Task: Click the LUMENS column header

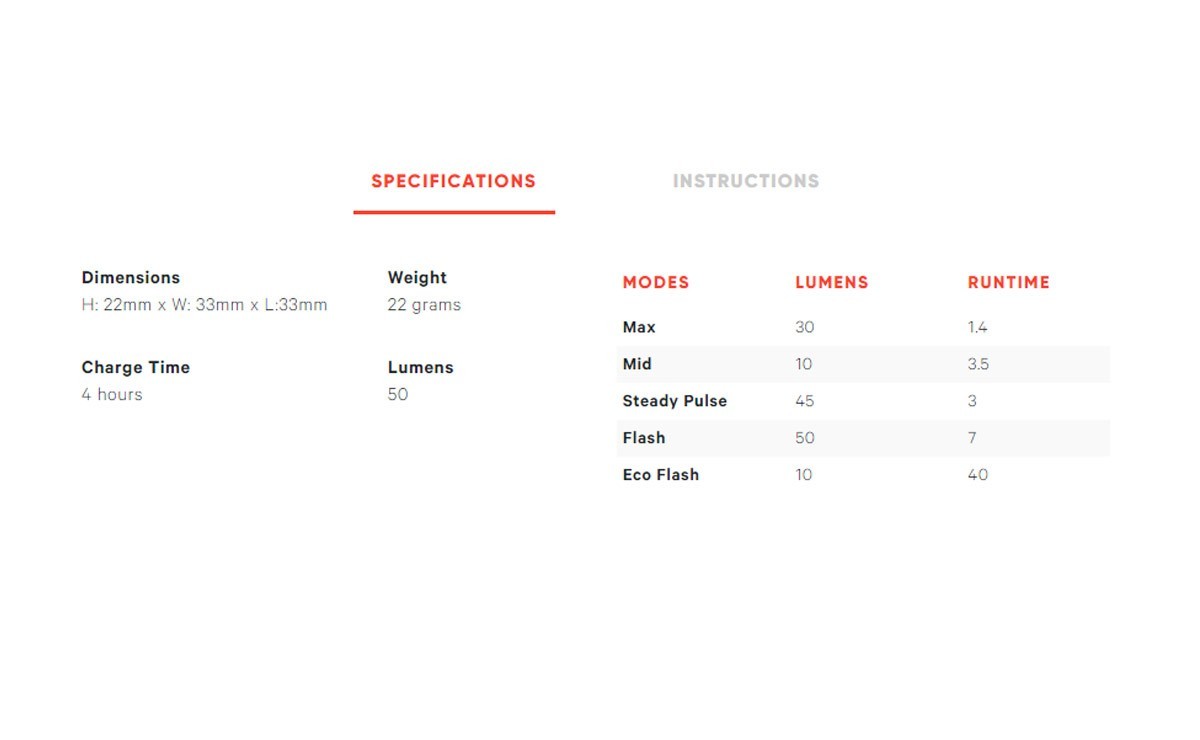Action: pyautogui.click(x=832, y=283)
